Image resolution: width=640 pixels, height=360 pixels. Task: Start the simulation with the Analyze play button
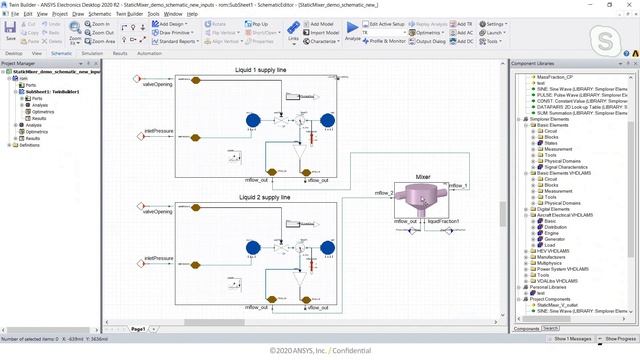pyautogui.click(x=352, y=28)
